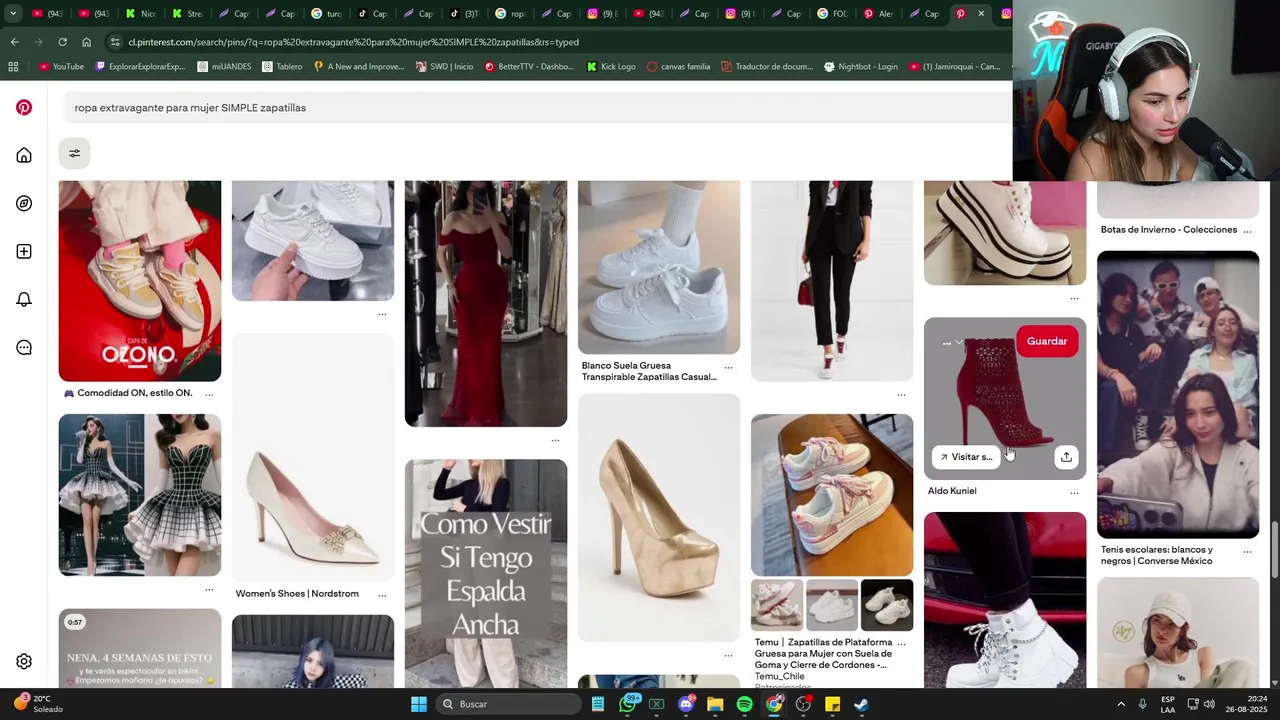The width and height of the screenshot is (1280, 720).
Task: Click the Create plus icon in sidebar
Action: (24, 251)
